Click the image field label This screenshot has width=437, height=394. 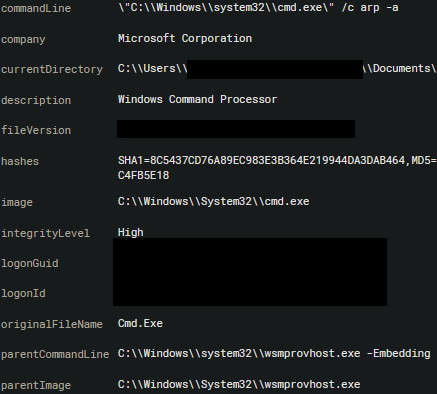pyautogui.click(x=17, y=202)
